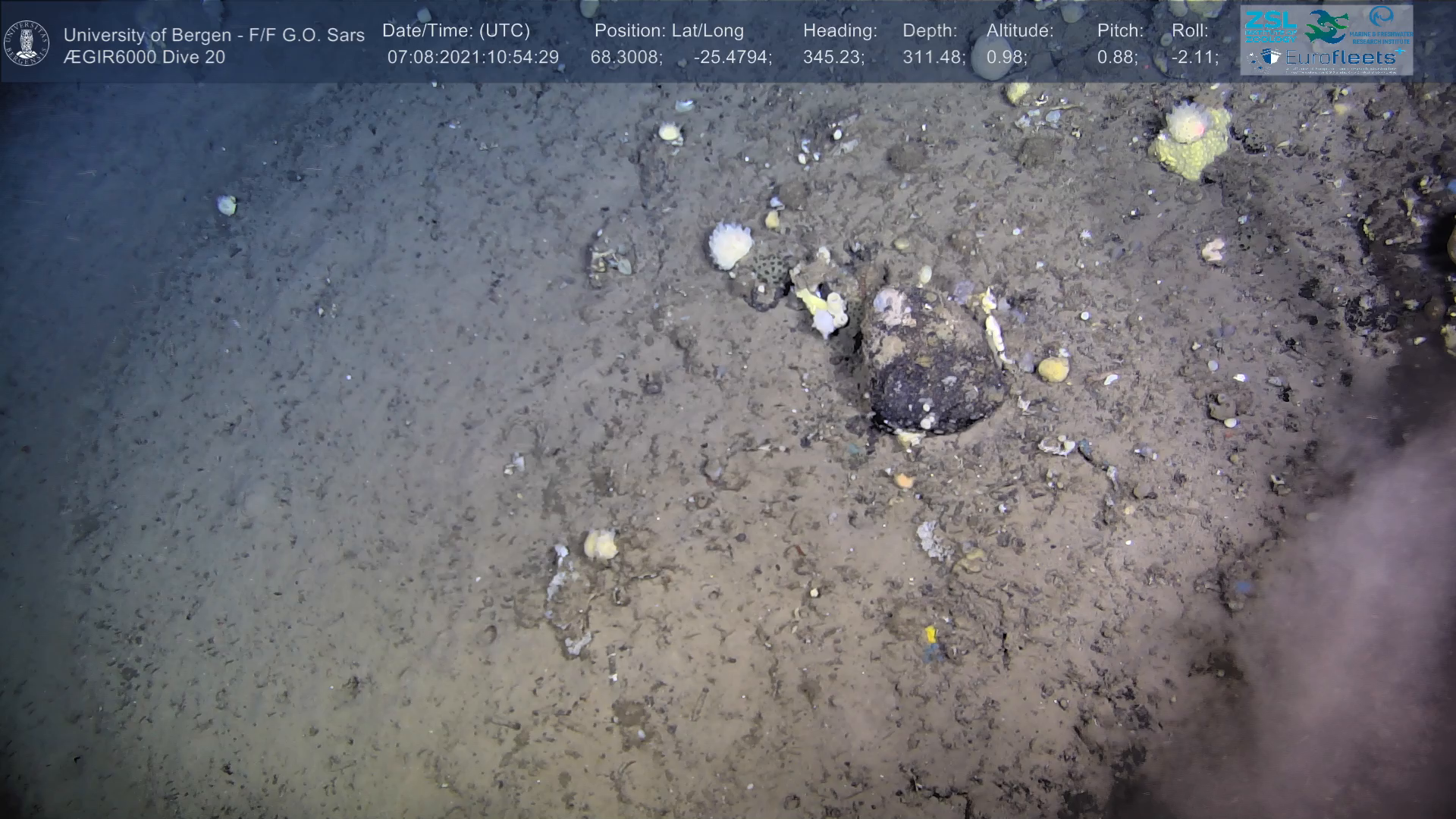Click the University of Bergen - F/F G.O. Sars text

(214, 35)
